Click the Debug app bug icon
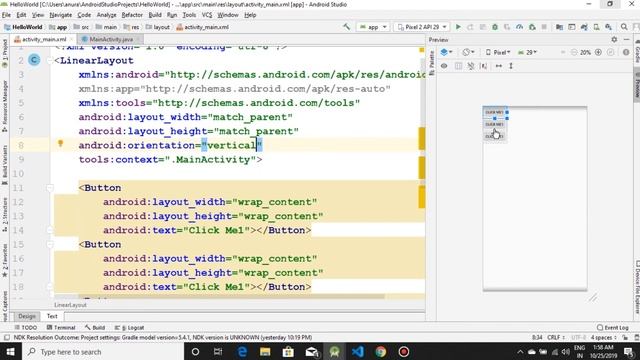 tap(495, 27)
